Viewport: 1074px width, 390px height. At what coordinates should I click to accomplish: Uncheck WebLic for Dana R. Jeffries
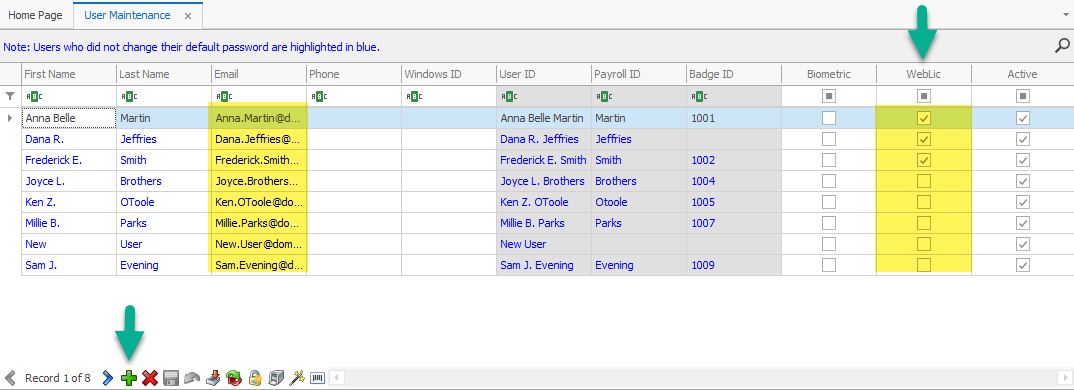click(924, 139)
